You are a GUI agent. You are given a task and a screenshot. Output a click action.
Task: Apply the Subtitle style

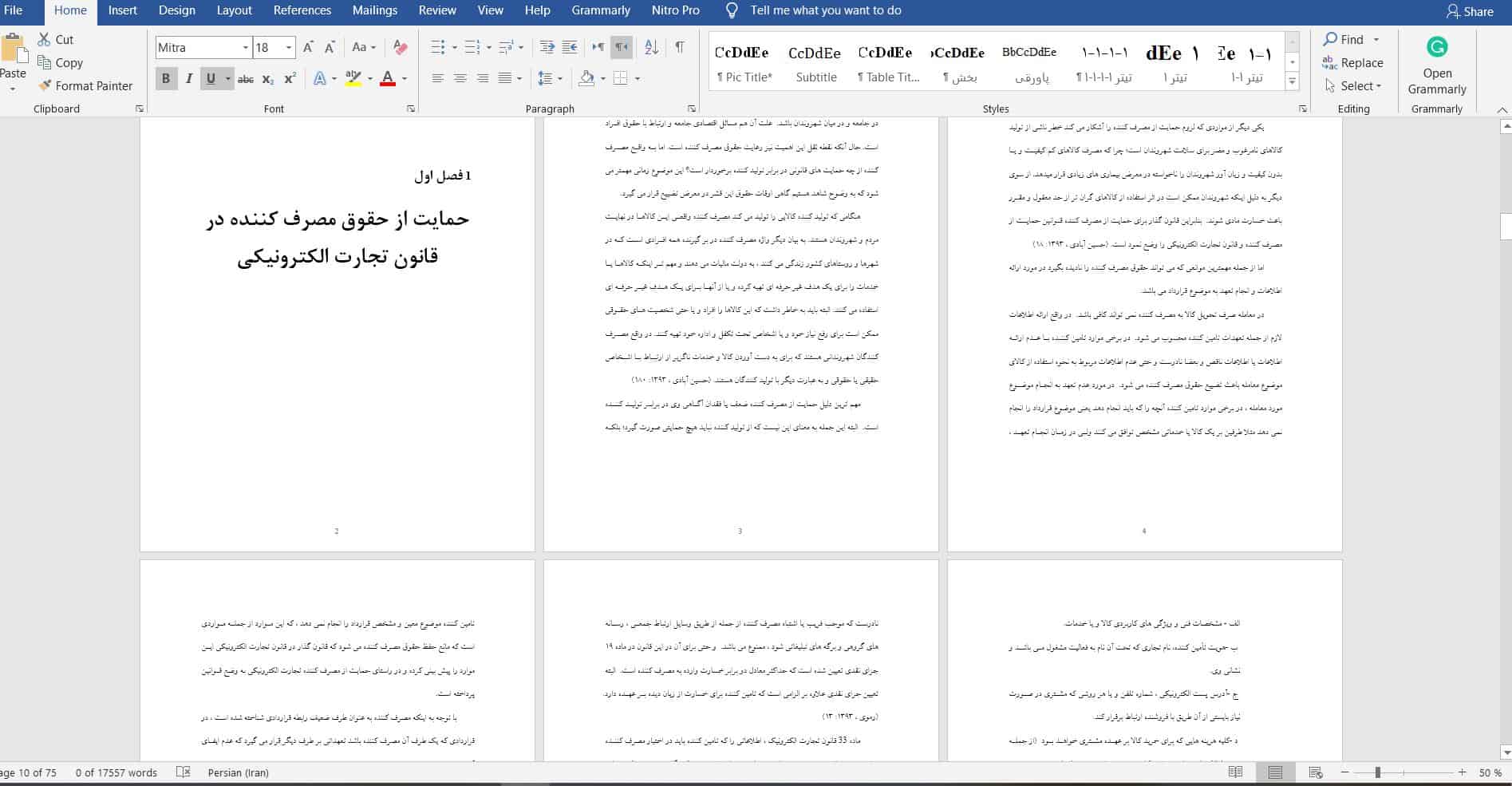[815, 63]
